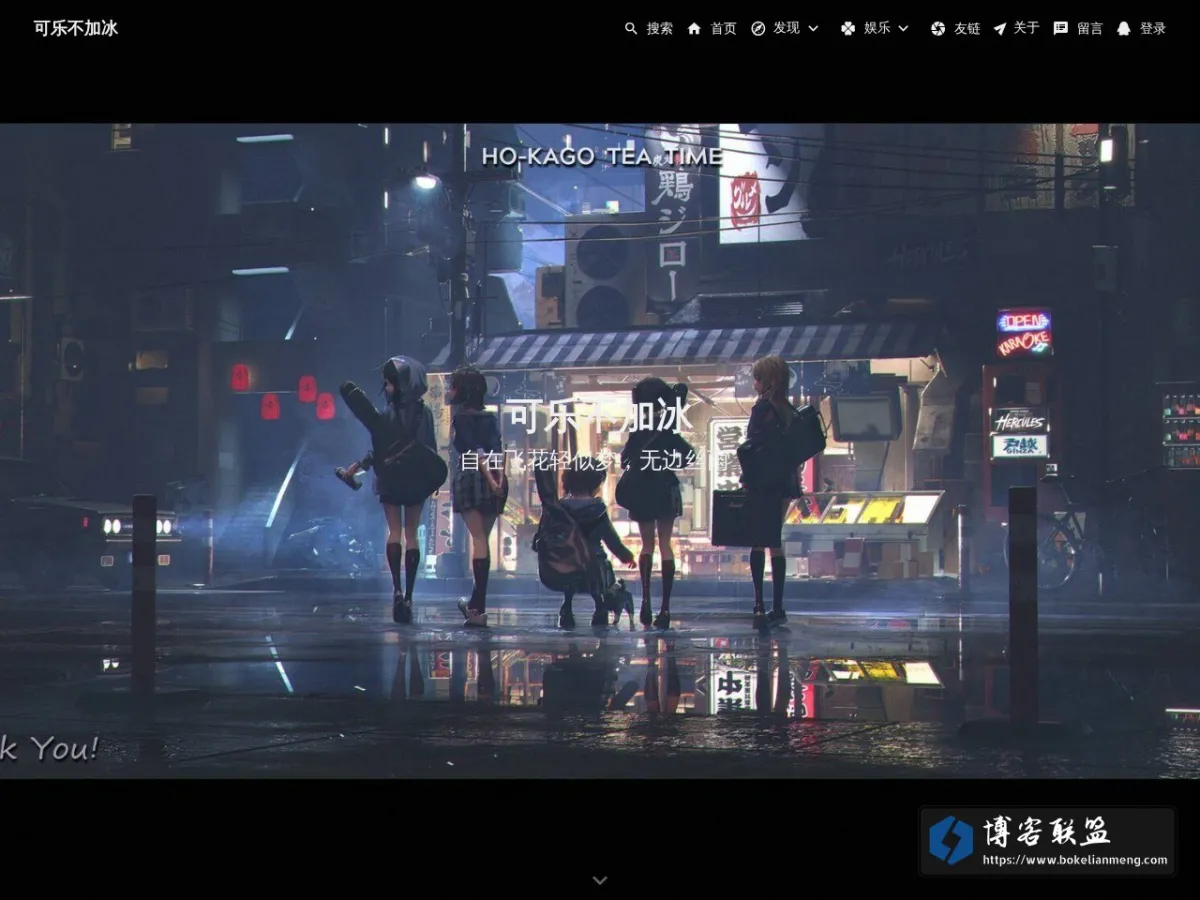Click the 可乐不加冰 hero title

click(598, 415)
